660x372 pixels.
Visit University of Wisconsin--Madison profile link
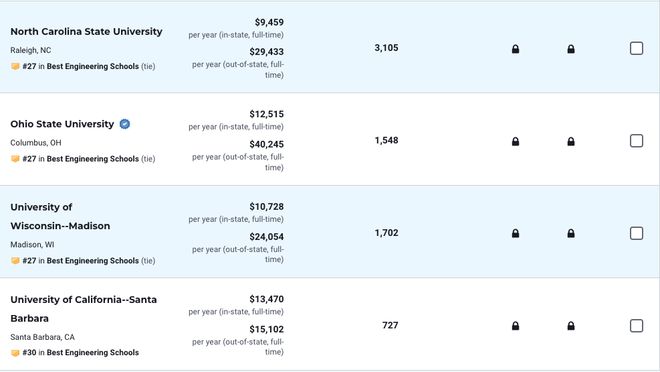60,216
